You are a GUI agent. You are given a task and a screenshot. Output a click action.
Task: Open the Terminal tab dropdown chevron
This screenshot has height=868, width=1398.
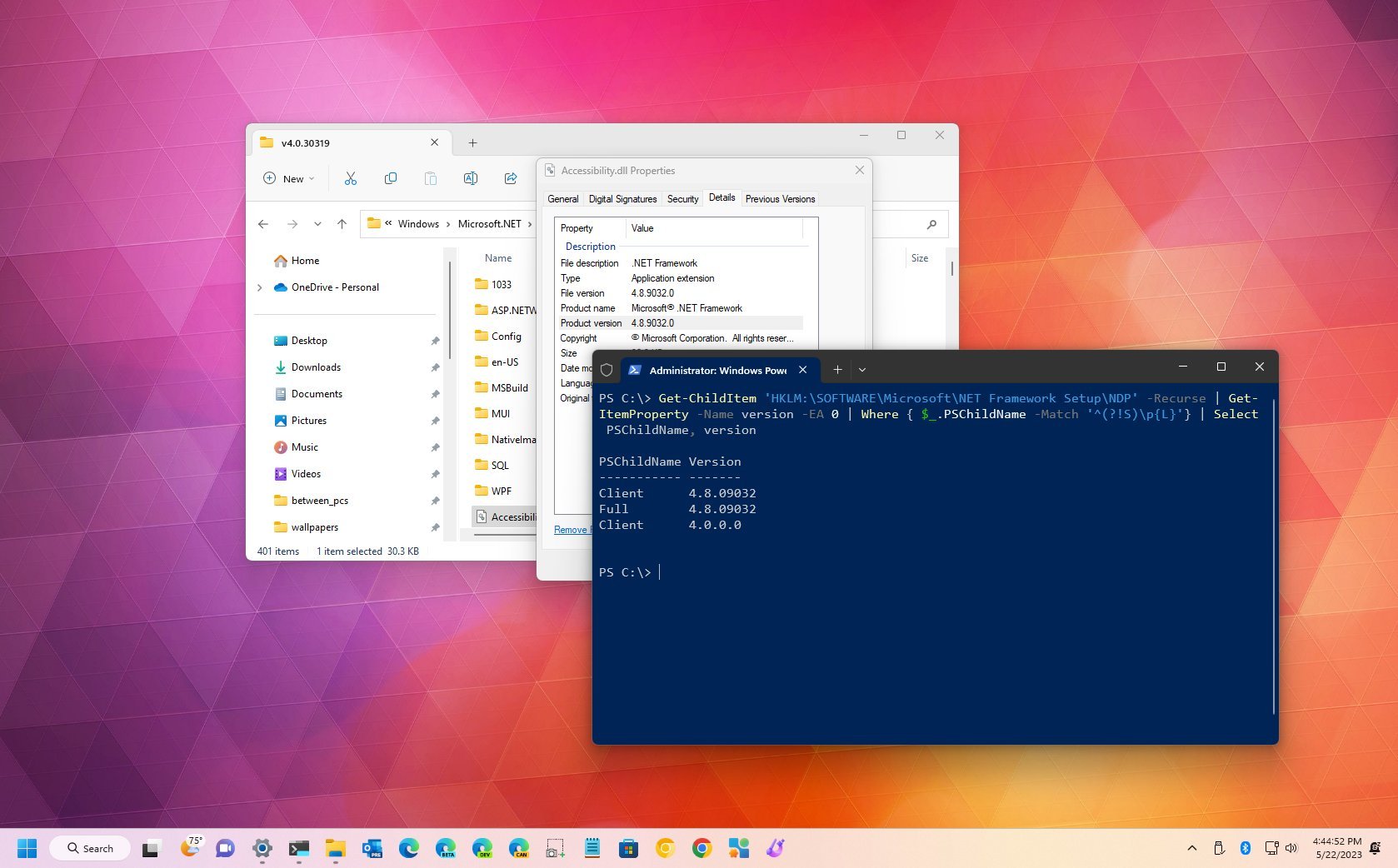862,369
